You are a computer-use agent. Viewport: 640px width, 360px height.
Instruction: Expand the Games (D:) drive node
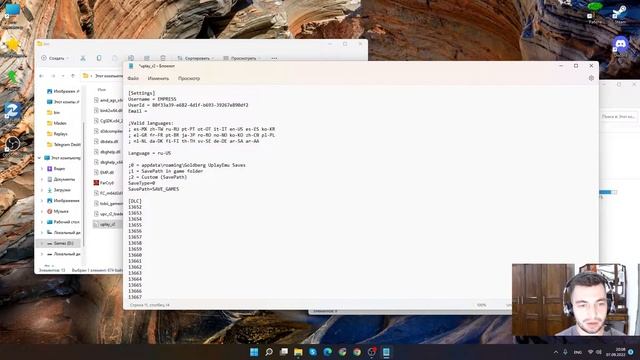click(42, 243)
